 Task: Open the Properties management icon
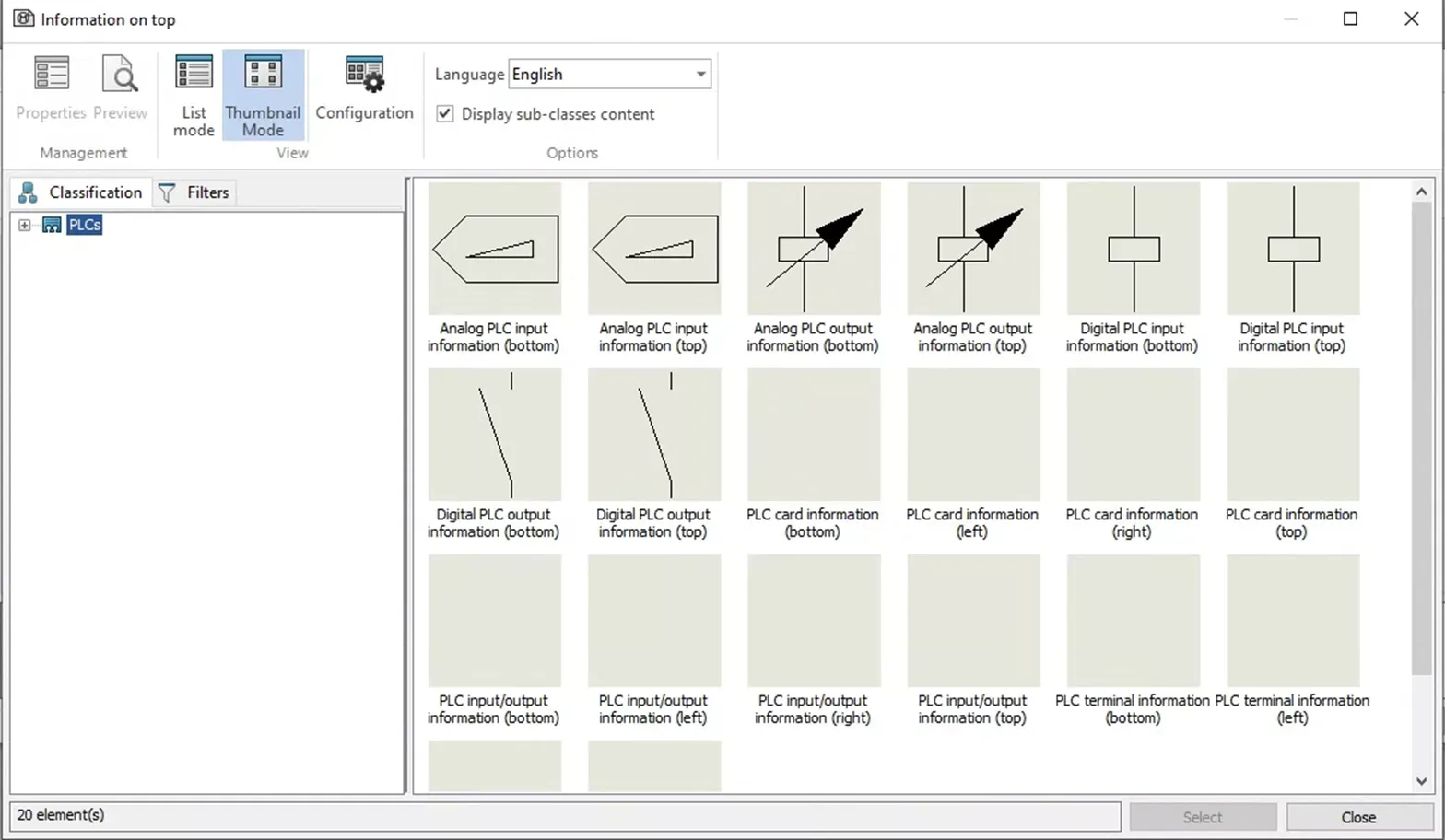(52, 73)
